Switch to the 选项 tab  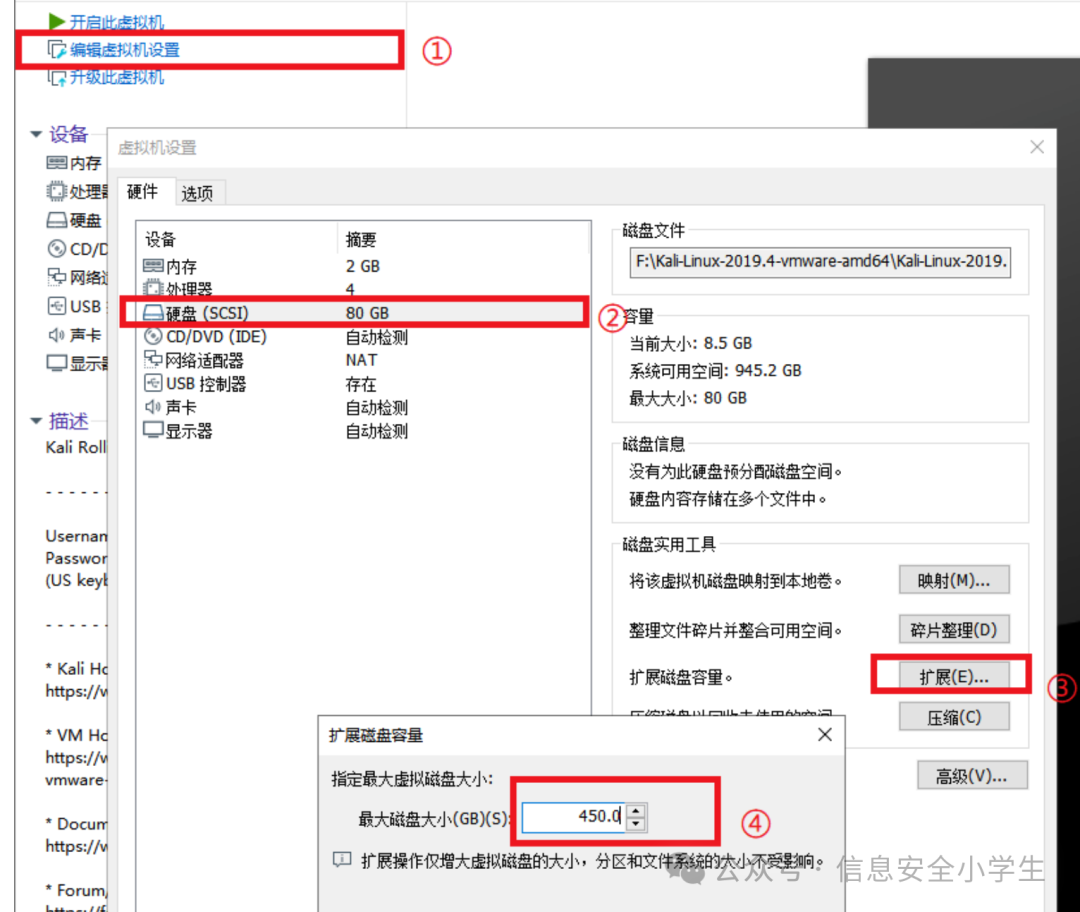click(x=197, y=193)
